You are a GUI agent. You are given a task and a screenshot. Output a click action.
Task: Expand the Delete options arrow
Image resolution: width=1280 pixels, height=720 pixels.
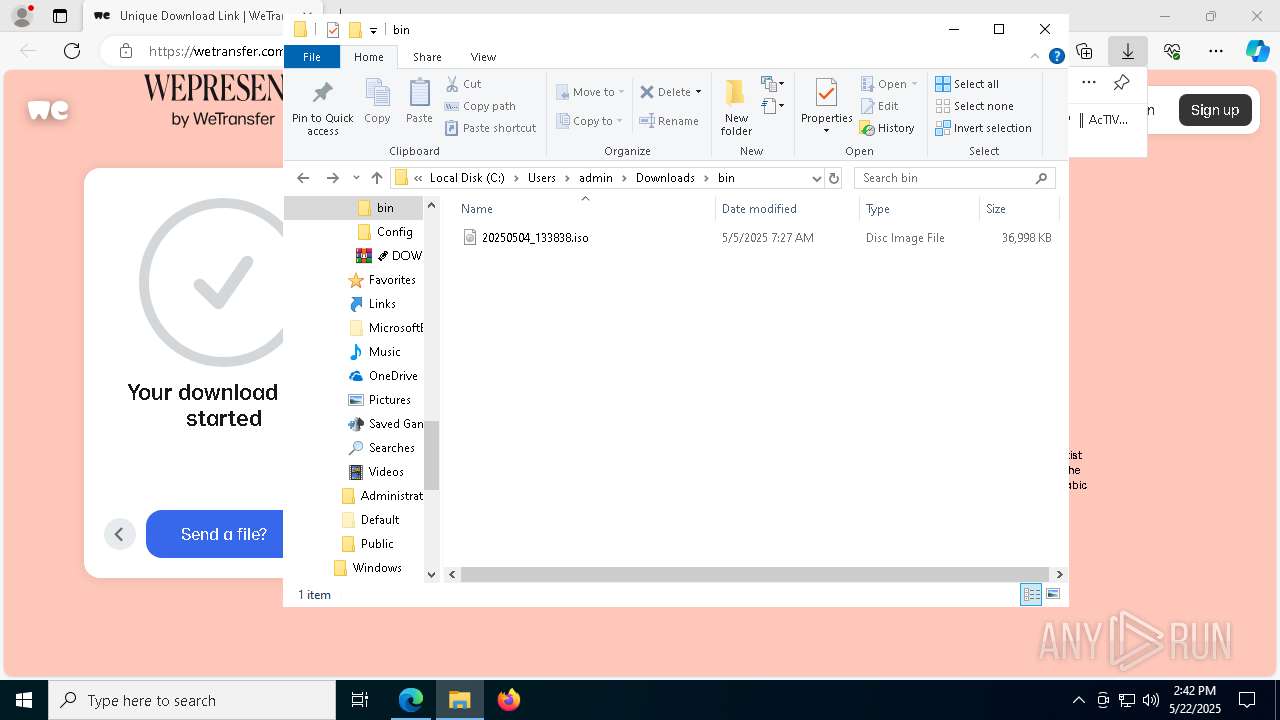(698, 92)
